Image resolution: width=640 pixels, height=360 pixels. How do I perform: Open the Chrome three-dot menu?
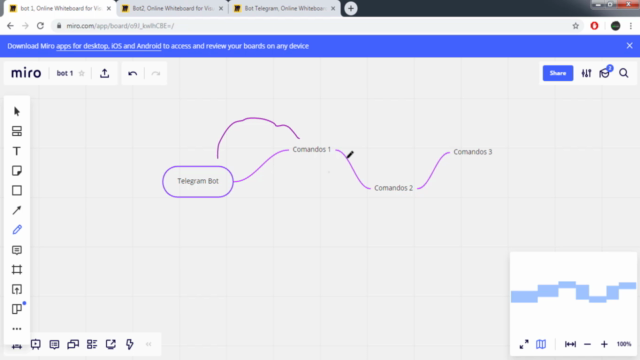click(631, 26)
